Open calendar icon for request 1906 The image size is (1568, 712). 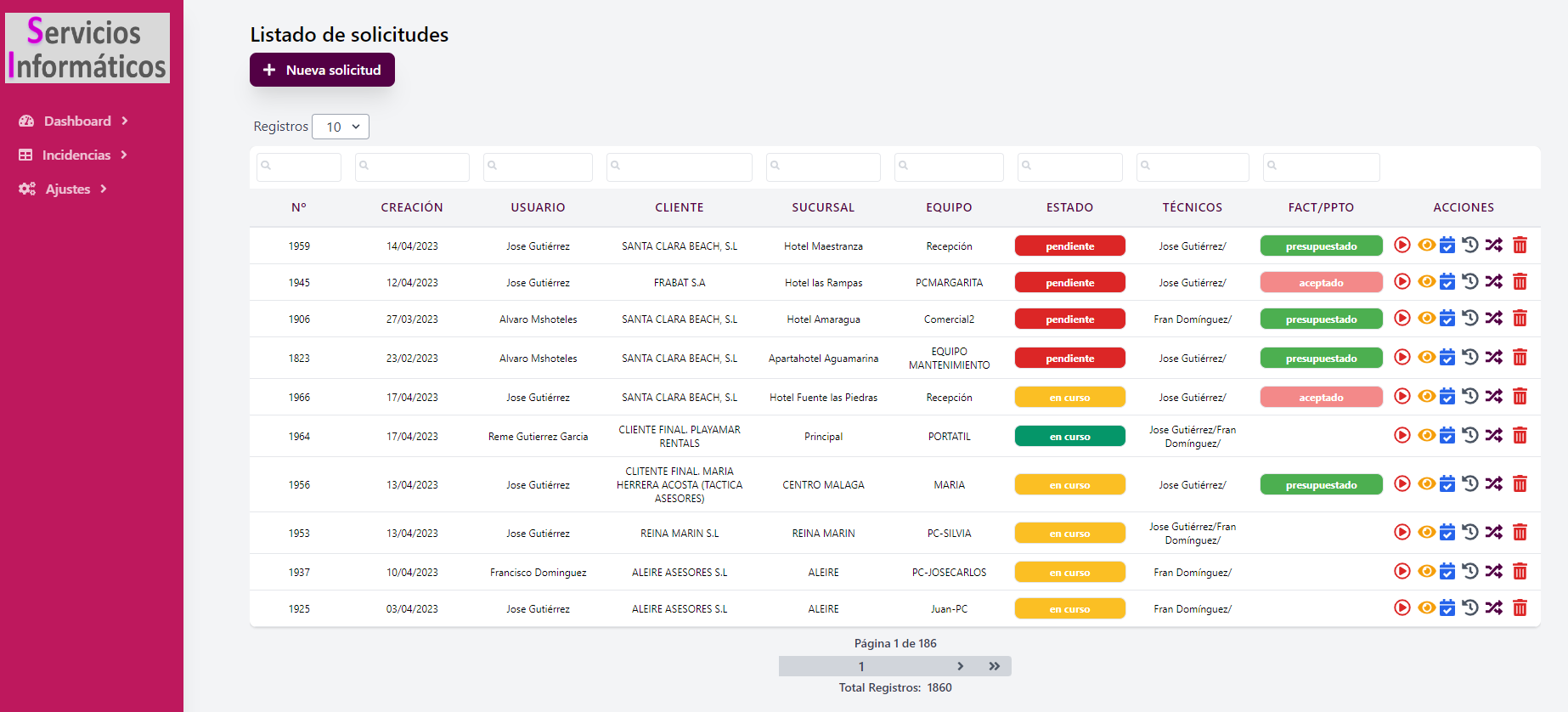pos(1447,319)
